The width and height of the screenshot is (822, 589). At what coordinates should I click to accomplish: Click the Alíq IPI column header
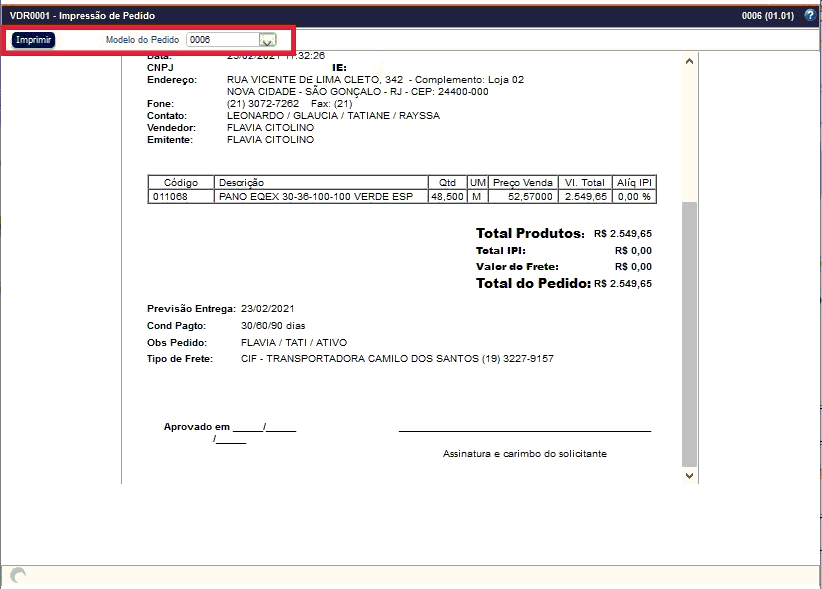(x=633, y=183)
